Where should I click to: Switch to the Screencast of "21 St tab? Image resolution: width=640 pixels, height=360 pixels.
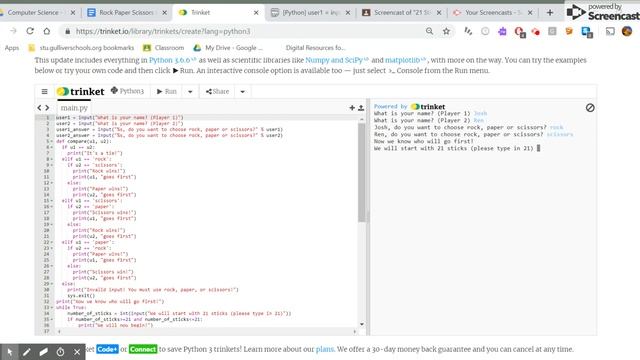pyautogui.click(x=402, y=13)
